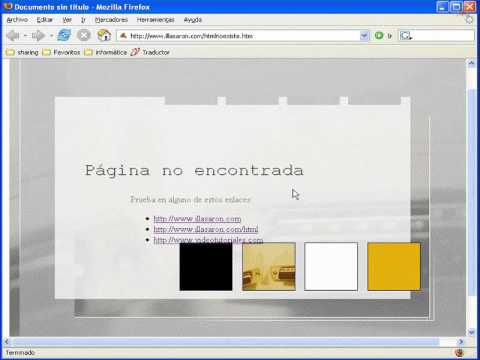The width and height of the screenshot is (480, 360).
Task: Open the search engine icon in search box
Action: click(x=406, y=35)
